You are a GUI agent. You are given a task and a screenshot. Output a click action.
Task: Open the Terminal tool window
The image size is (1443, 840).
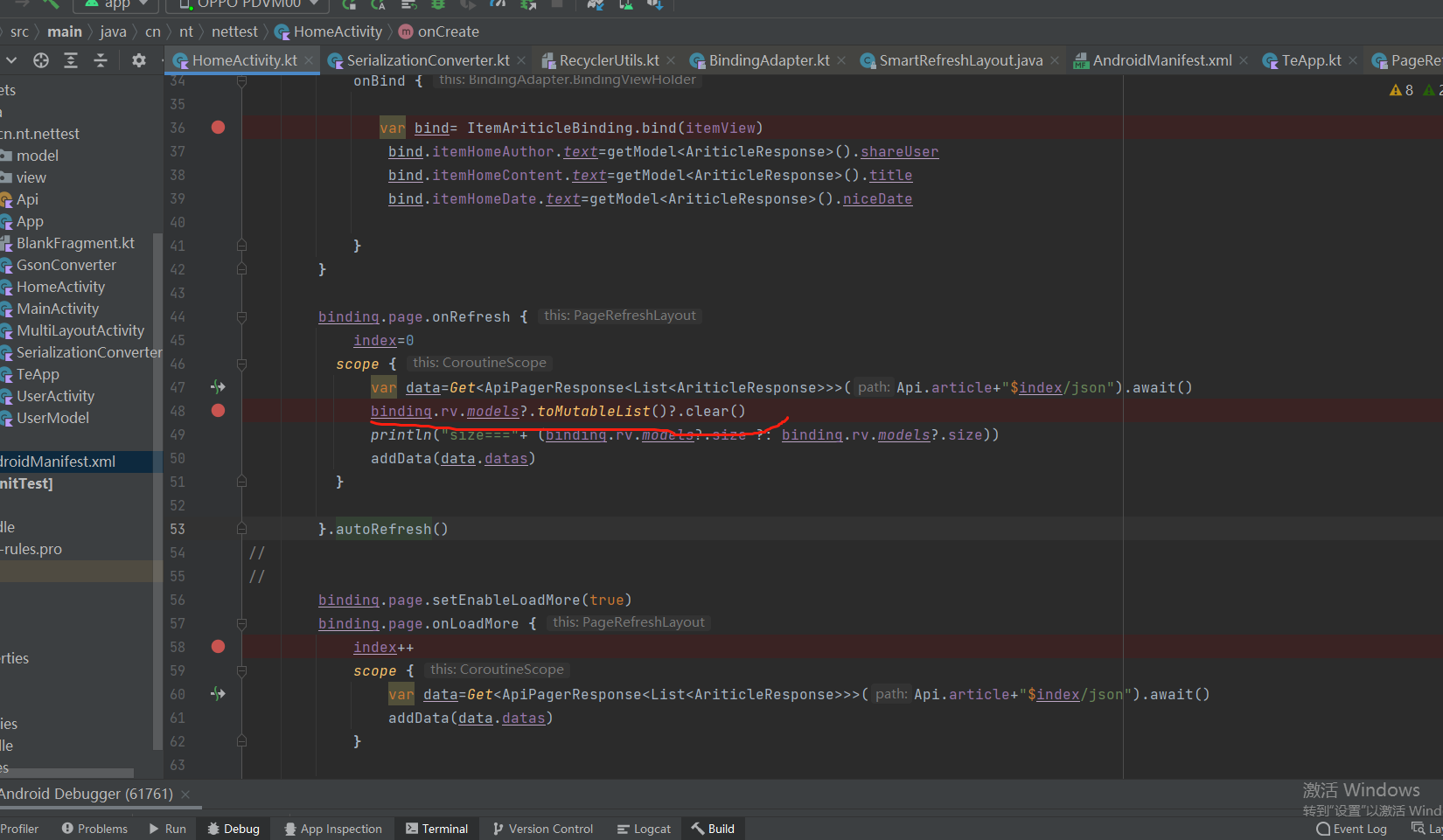click(x=436, y=829)
